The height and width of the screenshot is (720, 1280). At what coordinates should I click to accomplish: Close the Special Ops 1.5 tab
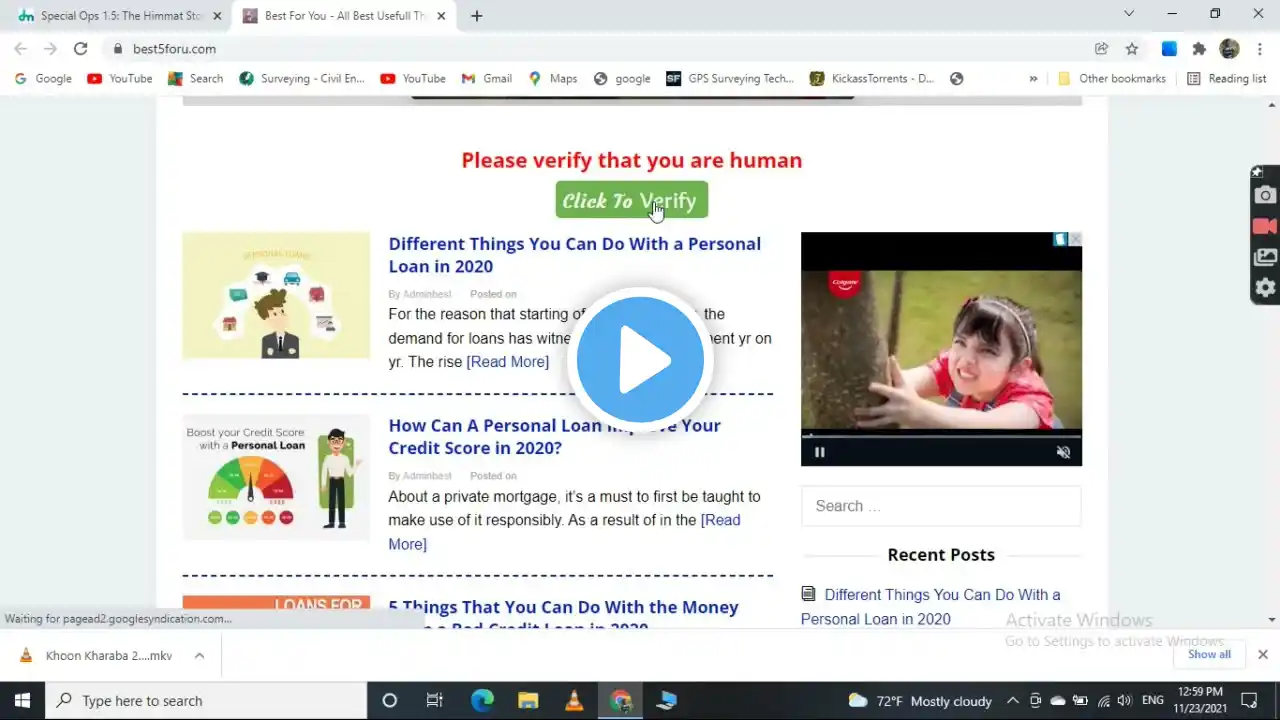click(x=217, y=16)
